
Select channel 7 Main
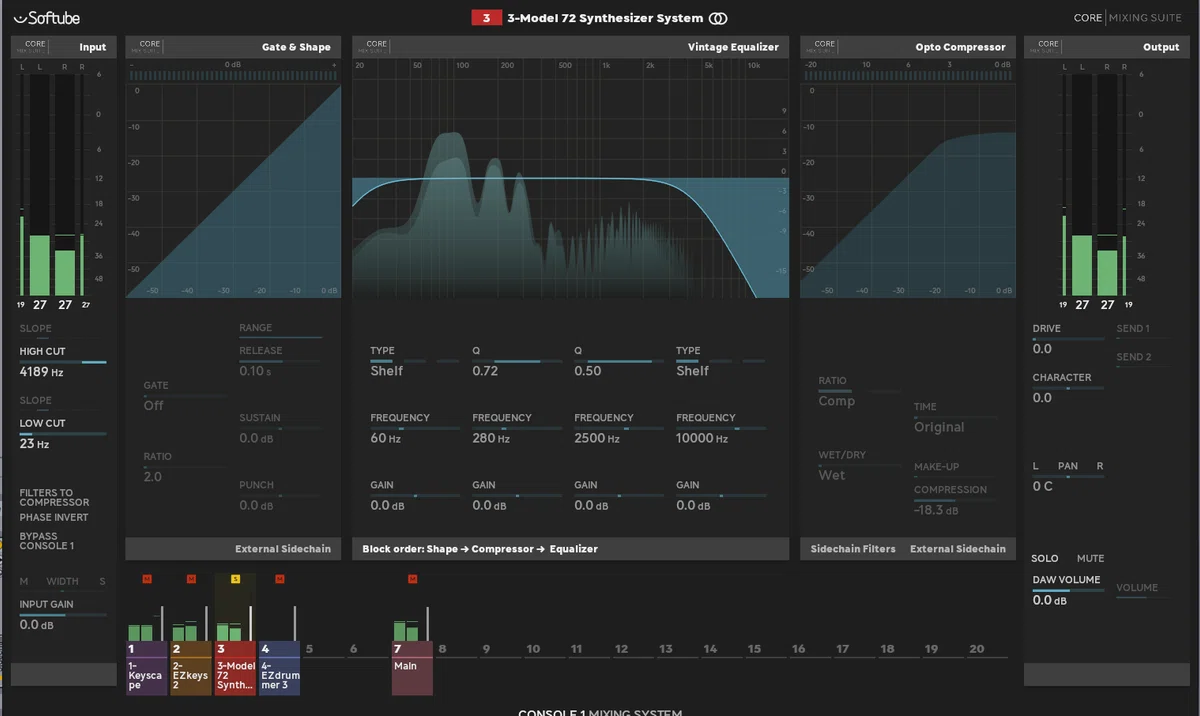point(412,668)
